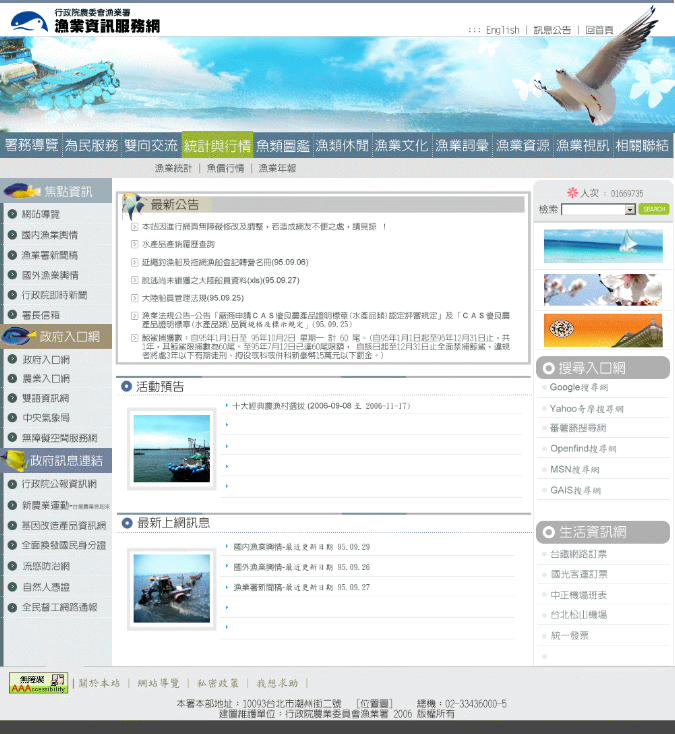Open the Google搜尋網 link
675x734 pixels.
(579, 387)
